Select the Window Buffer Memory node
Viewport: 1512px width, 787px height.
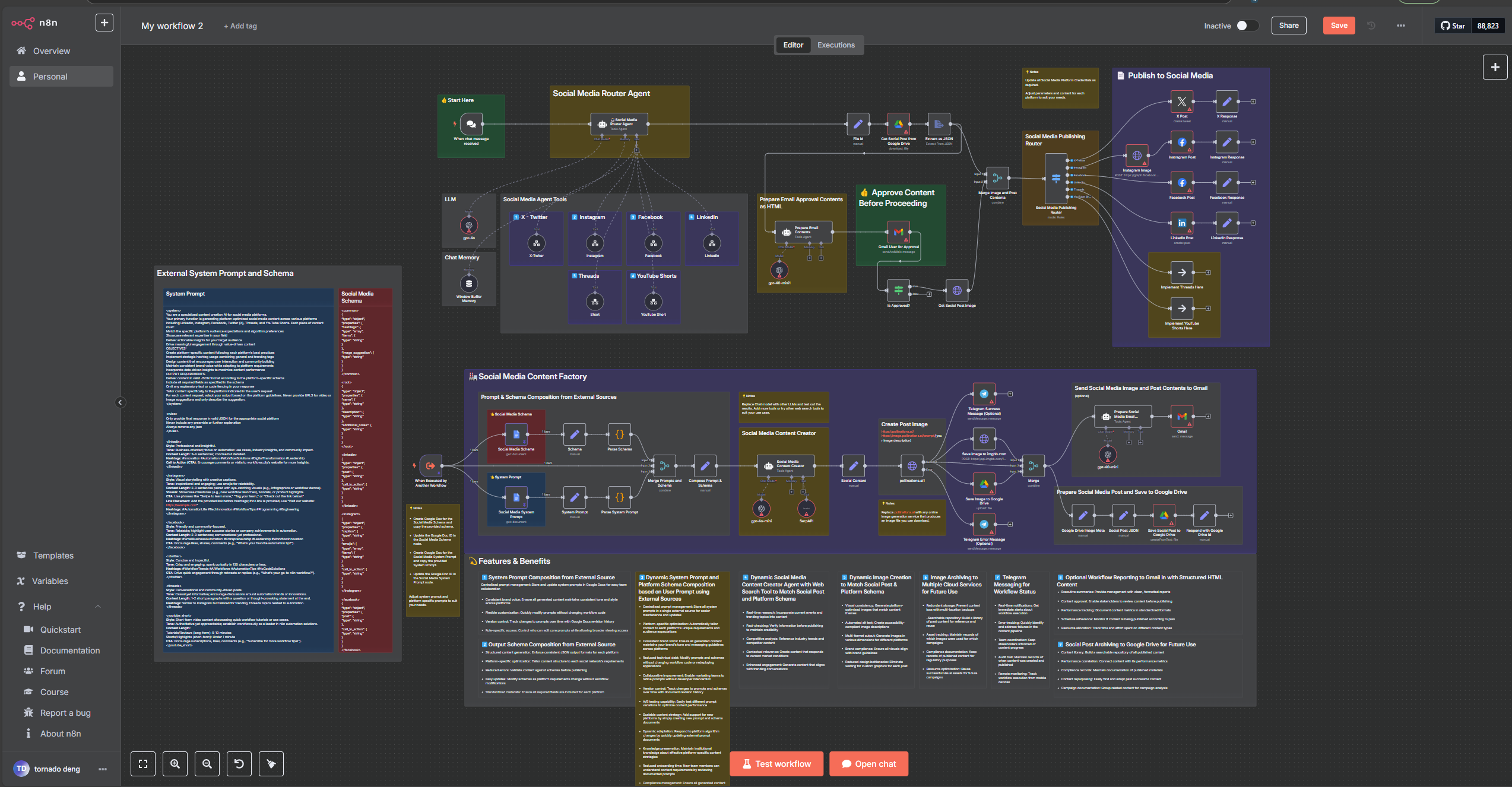pyautogui.click(x=469, y=284)
